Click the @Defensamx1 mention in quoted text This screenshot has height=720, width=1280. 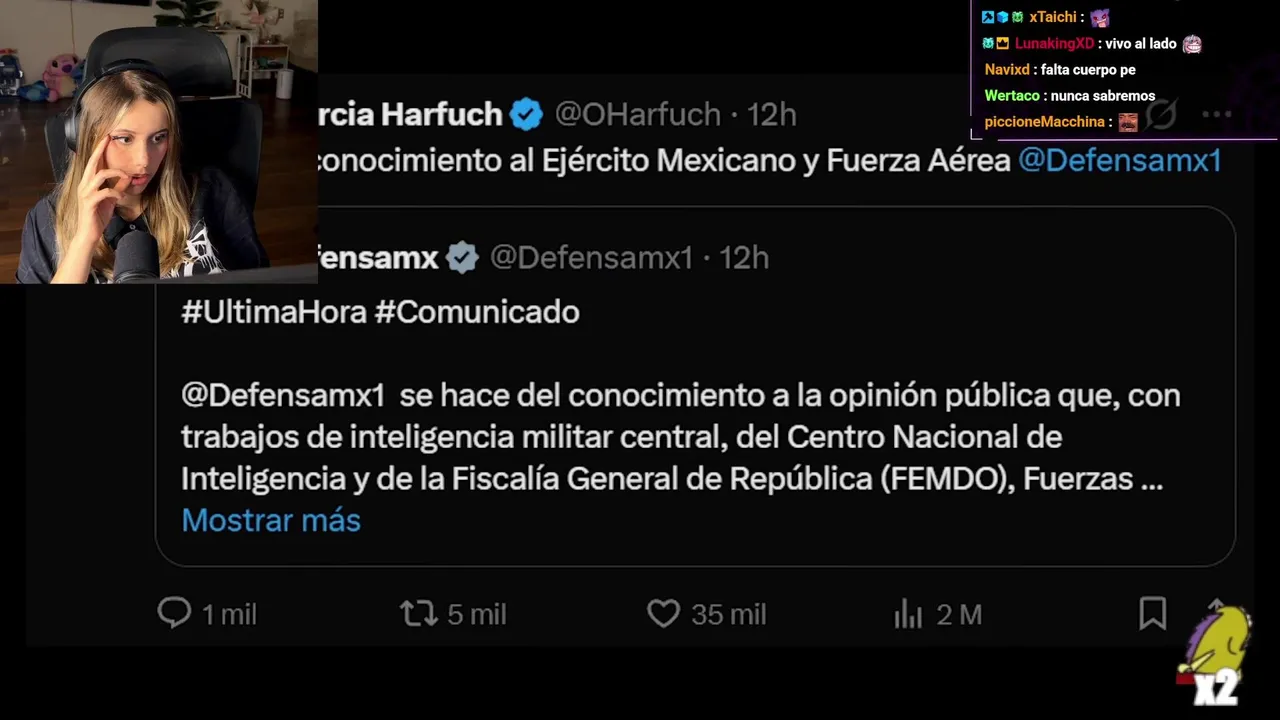[x=283, y=395]
